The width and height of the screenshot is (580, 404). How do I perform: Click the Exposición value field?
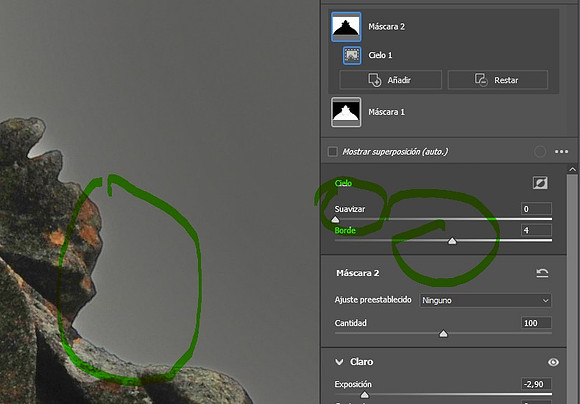[x=536, y=384]
